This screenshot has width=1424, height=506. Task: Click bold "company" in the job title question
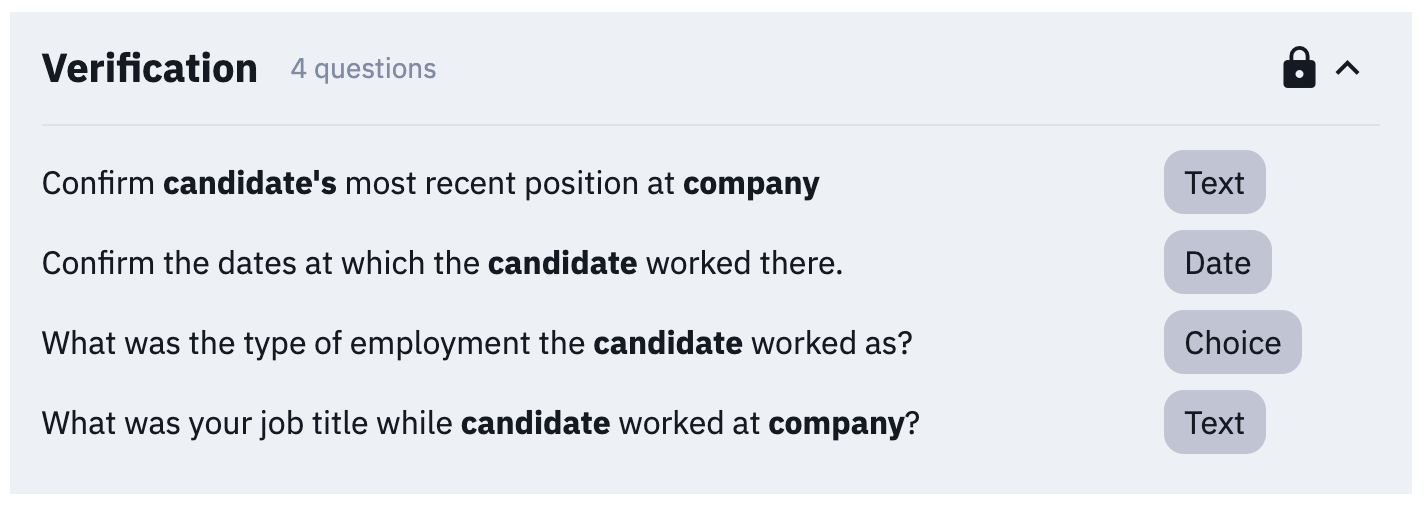pos(836,424)
